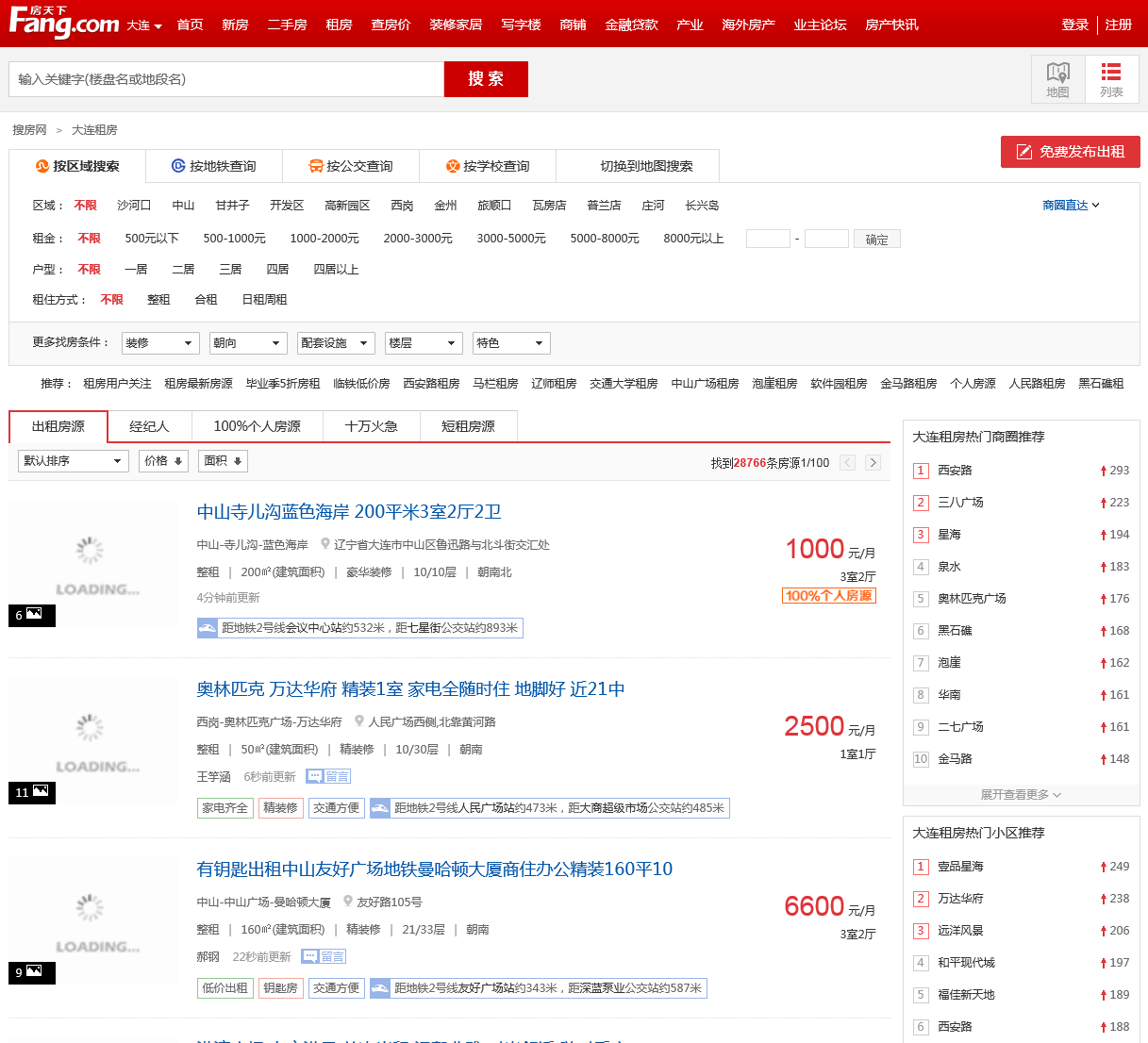
Task: Switch to list view icon
Action: tap(1111, 79)
